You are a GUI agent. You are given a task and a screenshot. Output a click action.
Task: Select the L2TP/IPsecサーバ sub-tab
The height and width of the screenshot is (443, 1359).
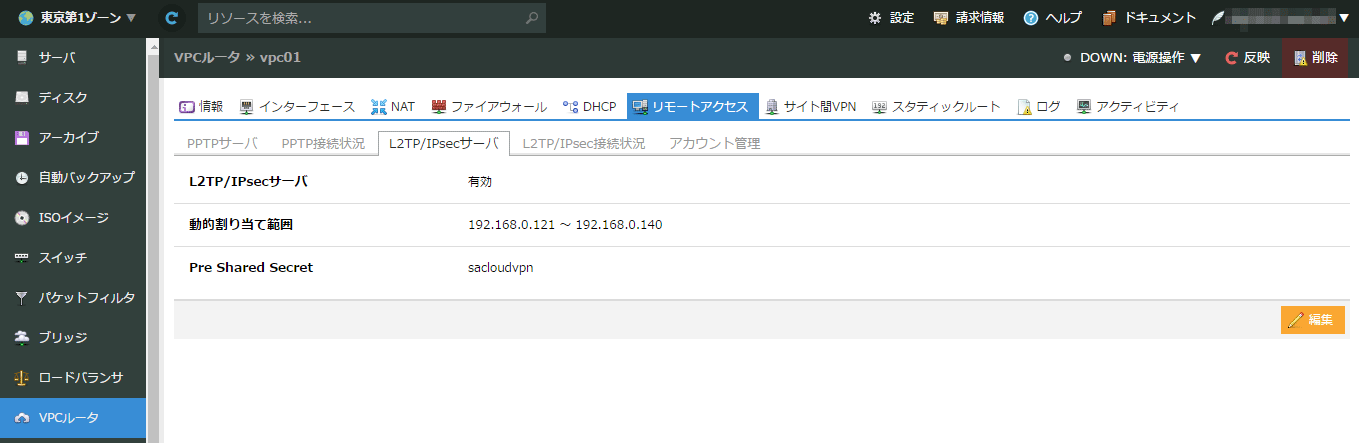(x=444, y=143)
